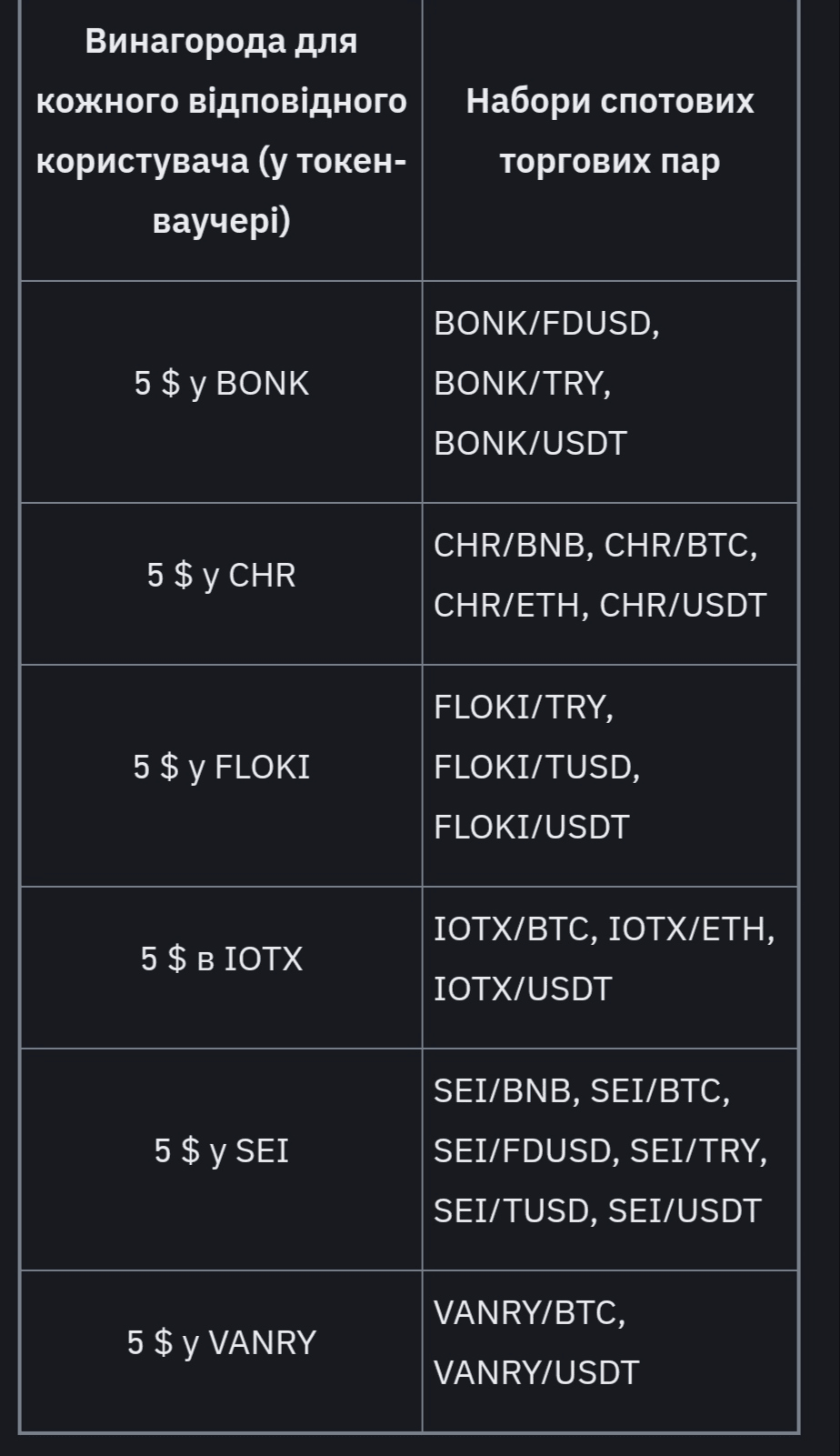Click the IOTX/BTC, IOTX/ETH line
The width and height of the screenshot is (840, 1456).
pos(604,929)
